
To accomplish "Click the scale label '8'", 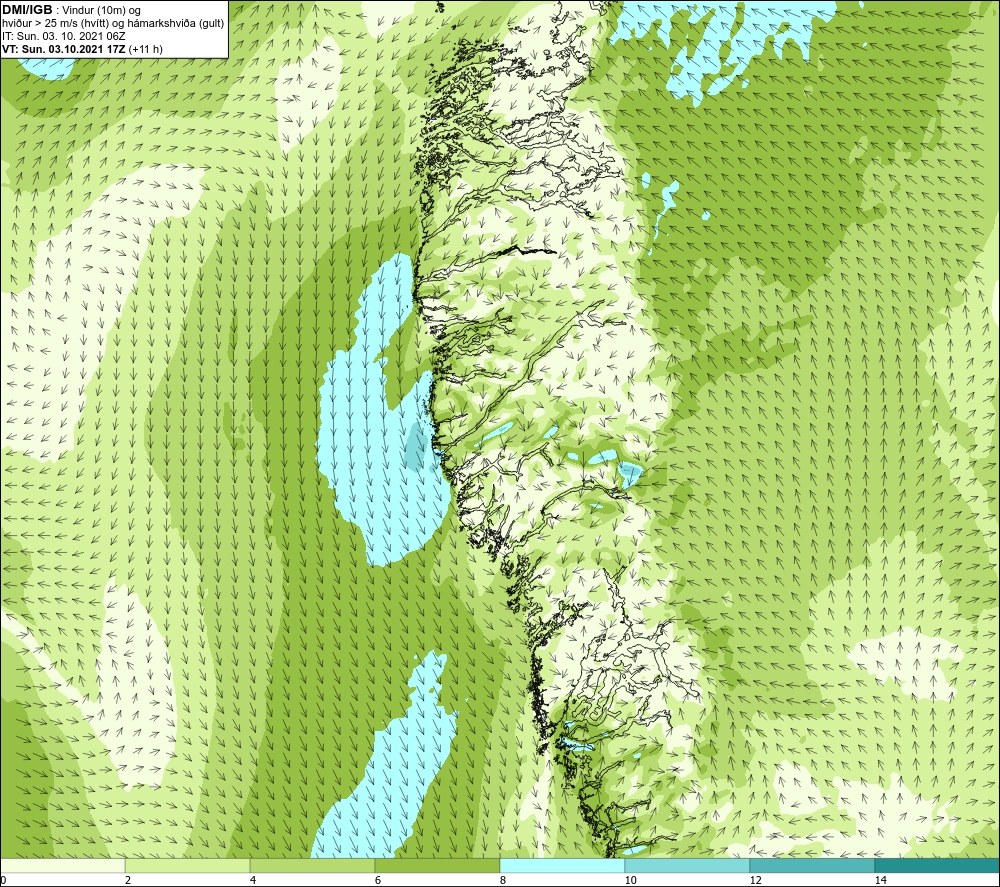I will 503,880.
